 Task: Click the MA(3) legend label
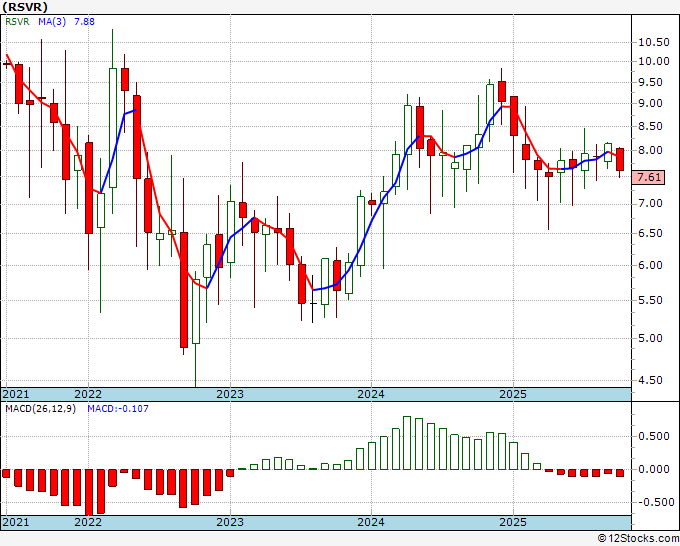point(52,22)
